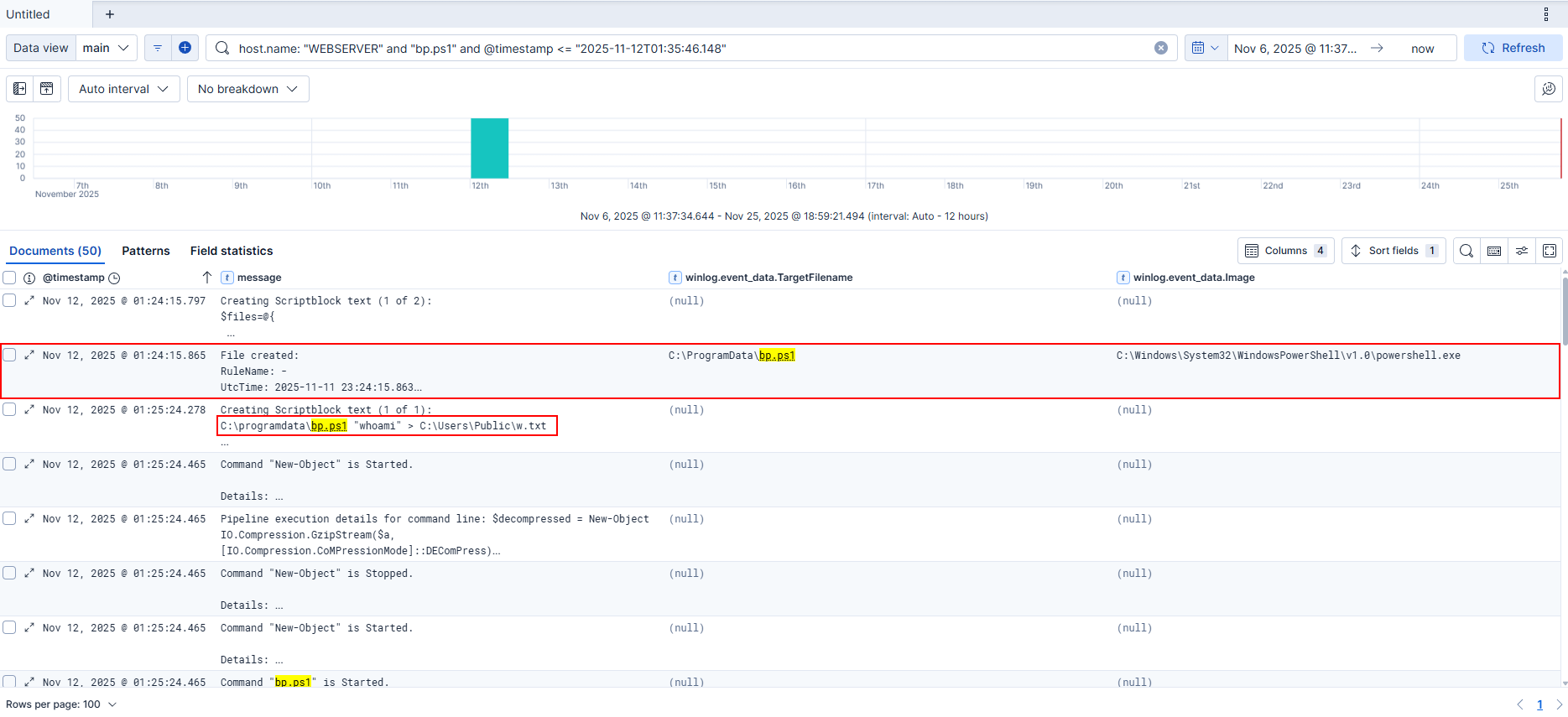Clear the search query with X icon

pos(1161,48)
